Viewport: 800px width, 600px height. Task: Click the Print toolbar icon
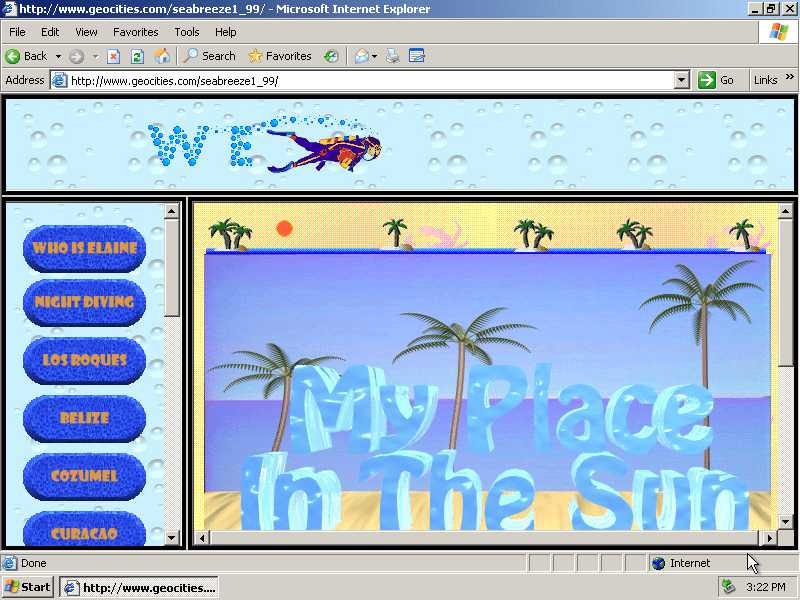pos(393,56)
